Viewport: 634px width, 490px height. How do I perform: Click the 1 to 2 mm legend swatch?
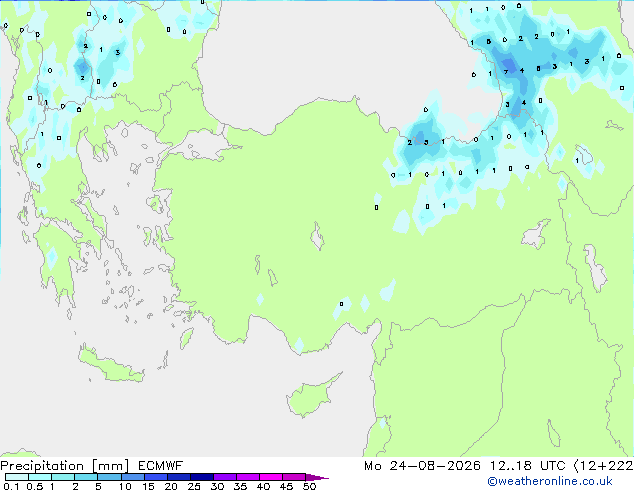(x=63, y=477)
